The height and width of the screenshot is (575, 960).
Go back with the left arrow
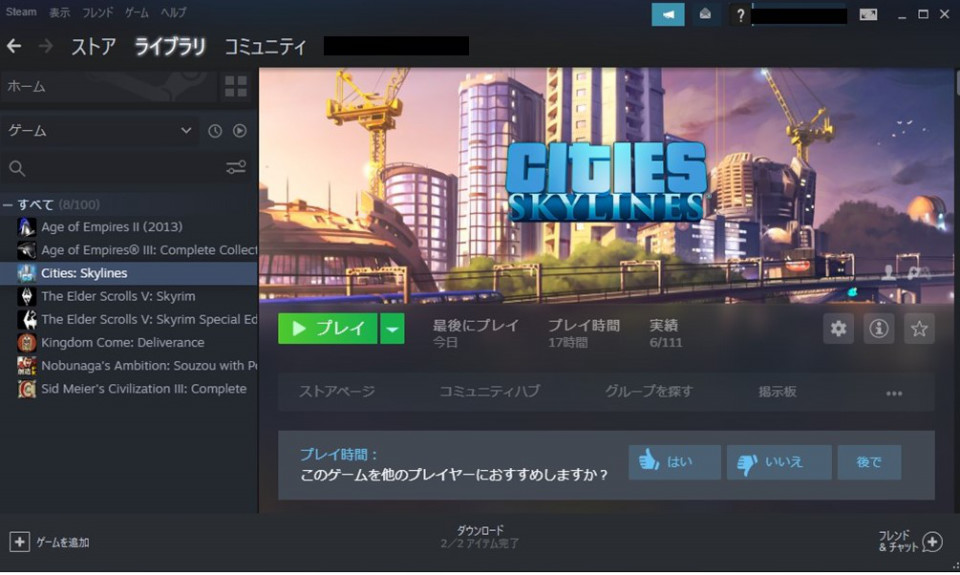coord(14,46)
